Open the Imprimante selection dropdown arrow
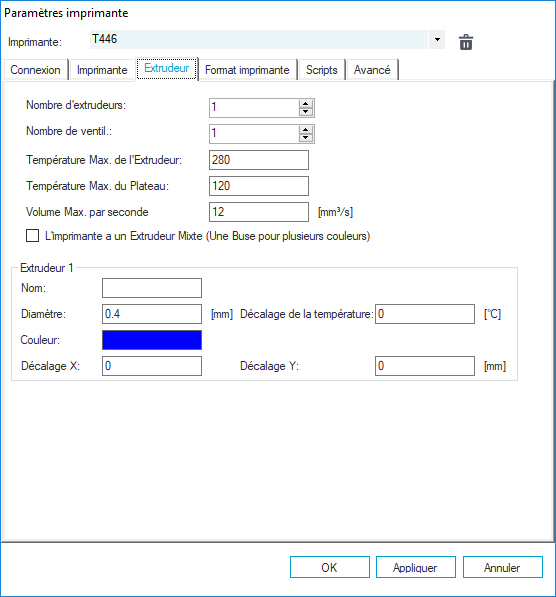 tap(437, 40)
